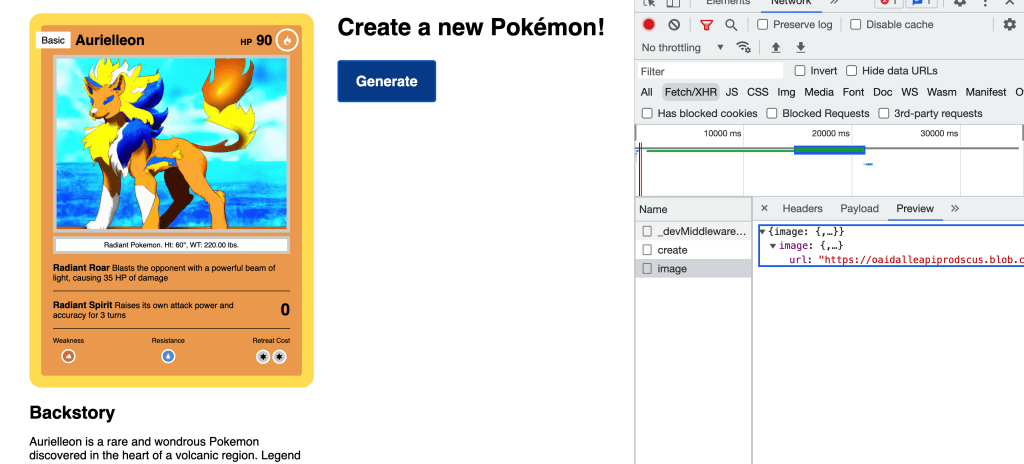Switch to the Headers tab
This screenshot has height=464, width=1024.
coord(803,208)
